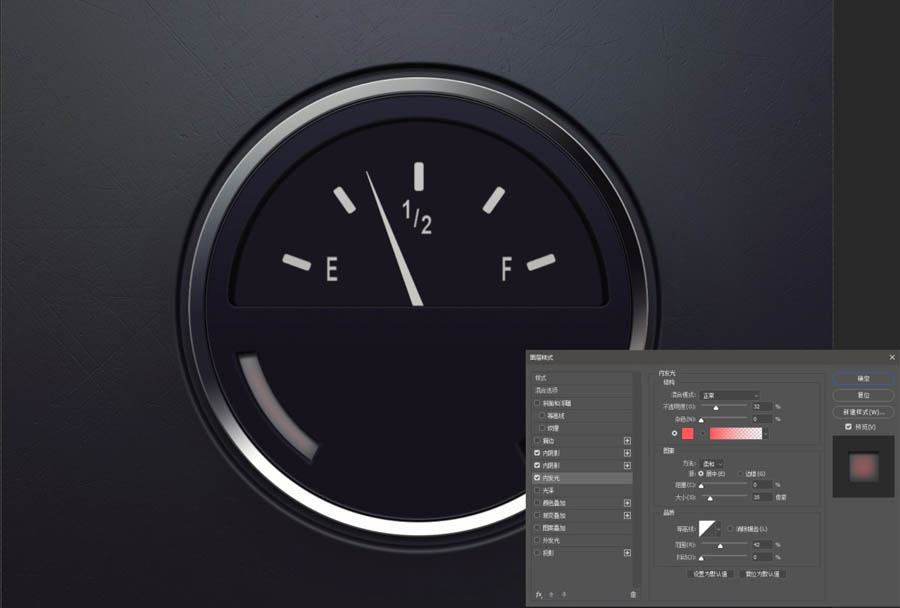
Task: Click the 阻塞 value field
Action: pyautogui.click(x=762, y=485)
